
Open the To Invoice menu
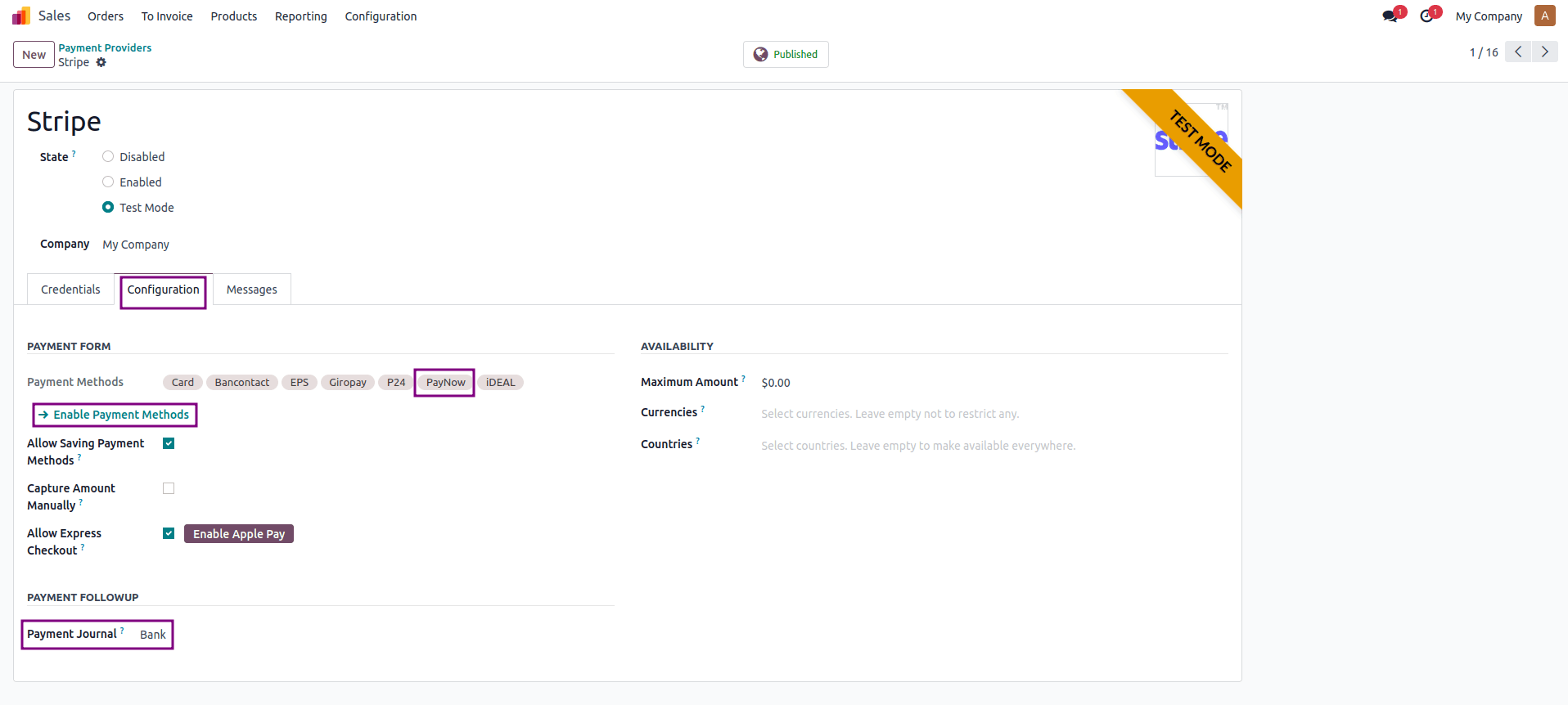click(x=167, y=16)
